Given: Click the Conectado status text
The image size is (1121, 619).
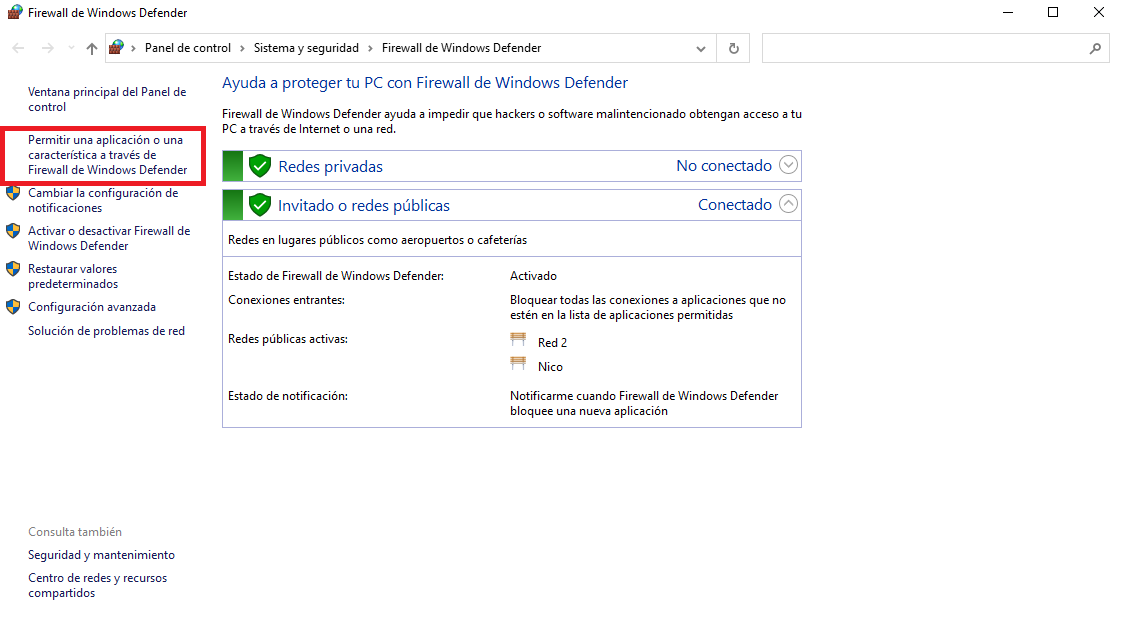Looking at the screenshot, I should pyautogui.click(x=735, y=204).
